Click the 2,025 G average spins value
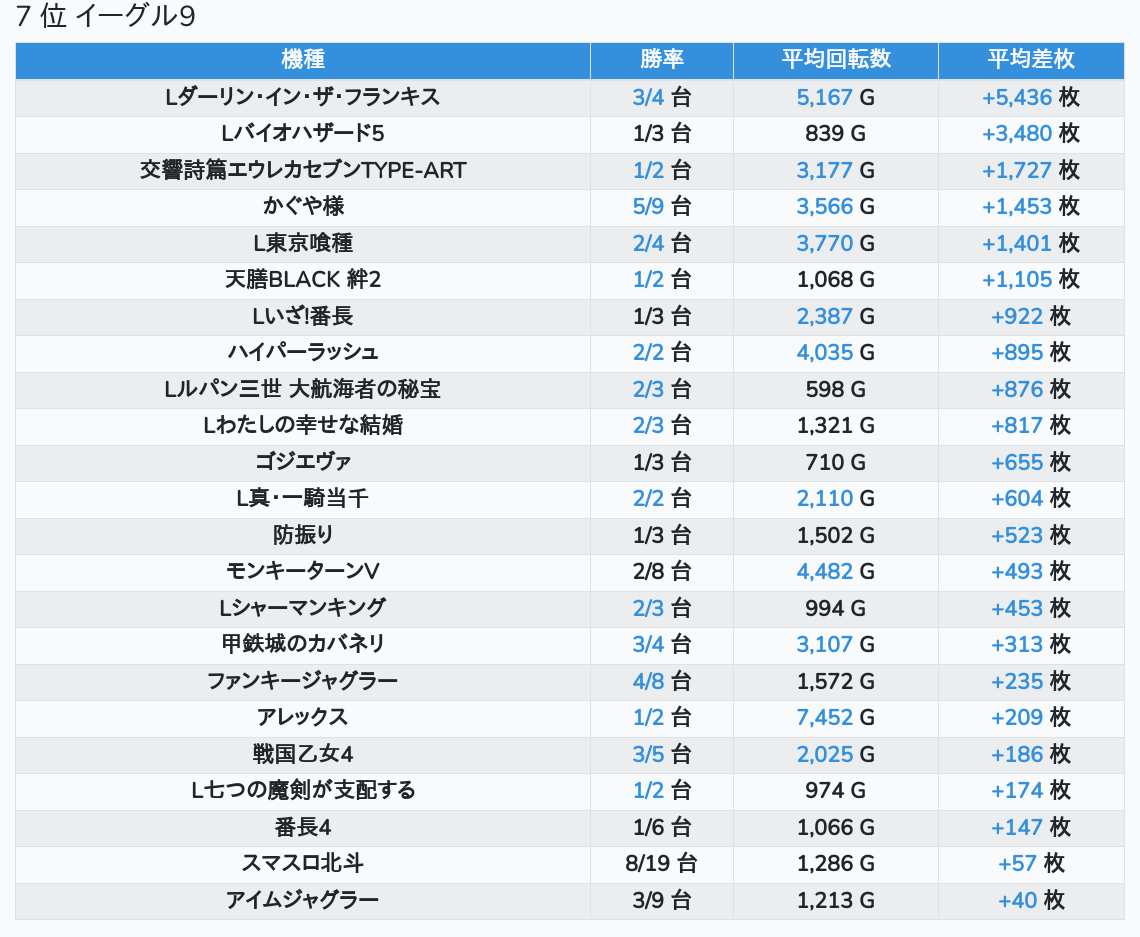This screenshot has height=937, width=1140. pos(835,754)
